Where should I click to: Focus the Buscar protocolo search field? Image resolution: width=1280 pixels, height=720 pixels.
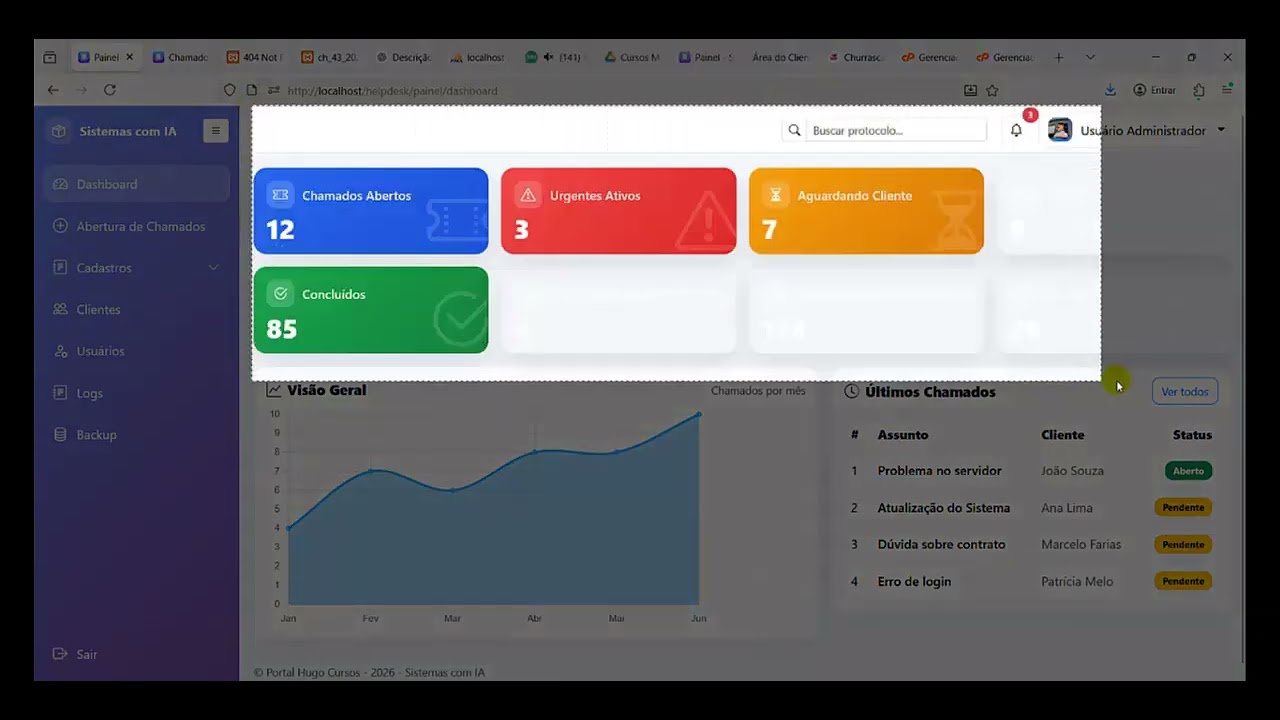896,130
